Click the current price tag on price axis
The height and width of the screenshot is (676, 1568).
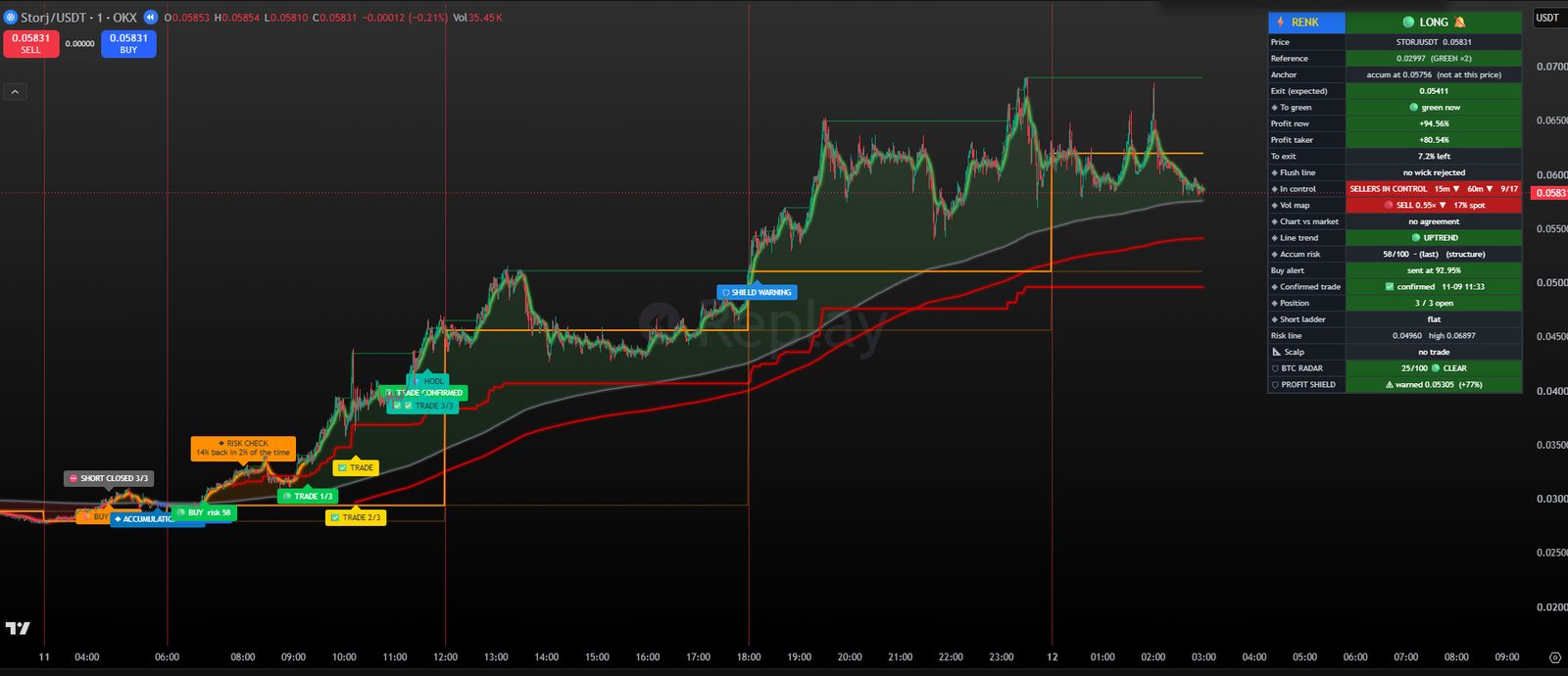coord(1550,193)
